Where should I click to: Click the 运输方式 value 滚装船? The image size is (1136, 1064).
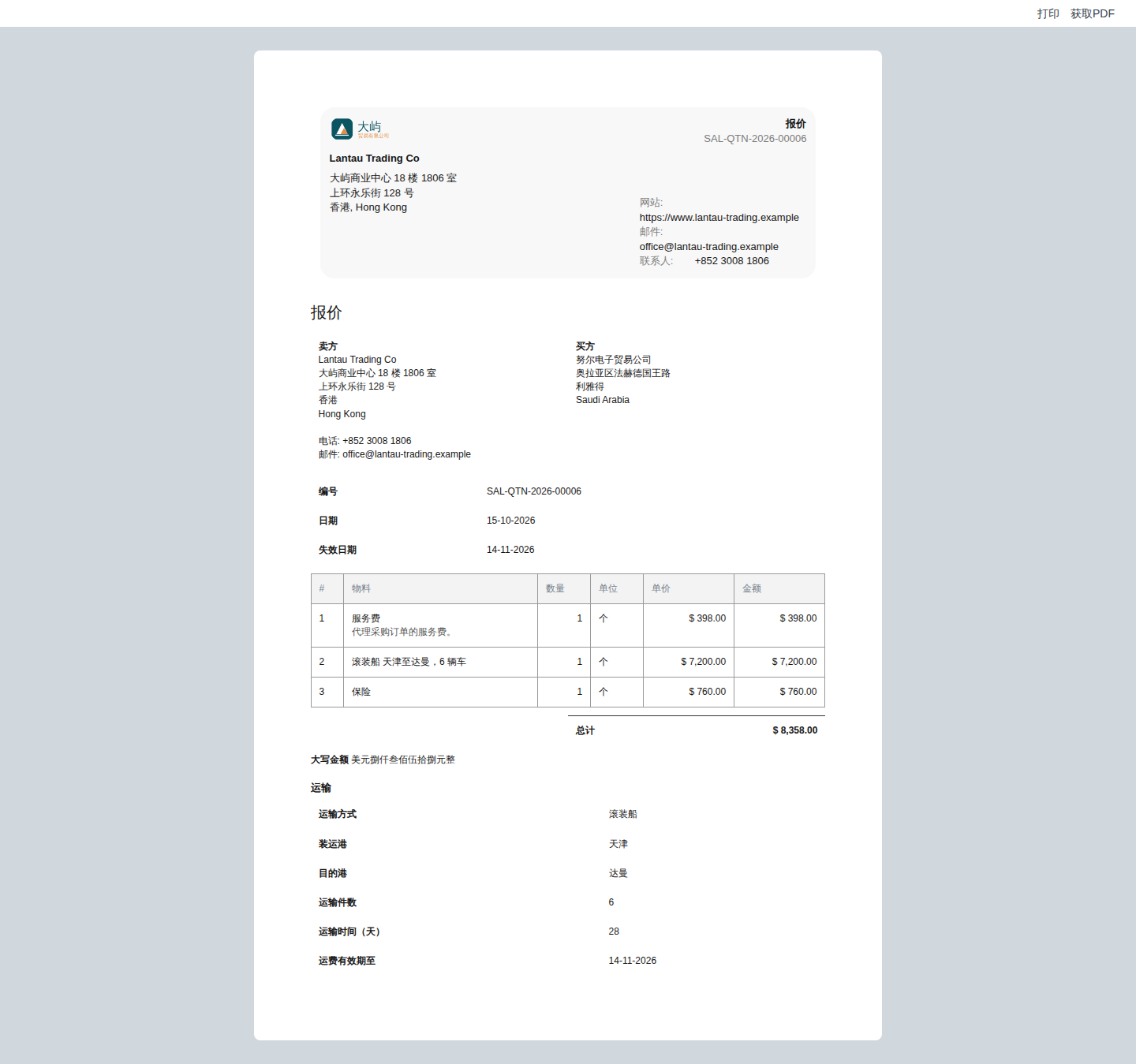click(x=622, y=814)
